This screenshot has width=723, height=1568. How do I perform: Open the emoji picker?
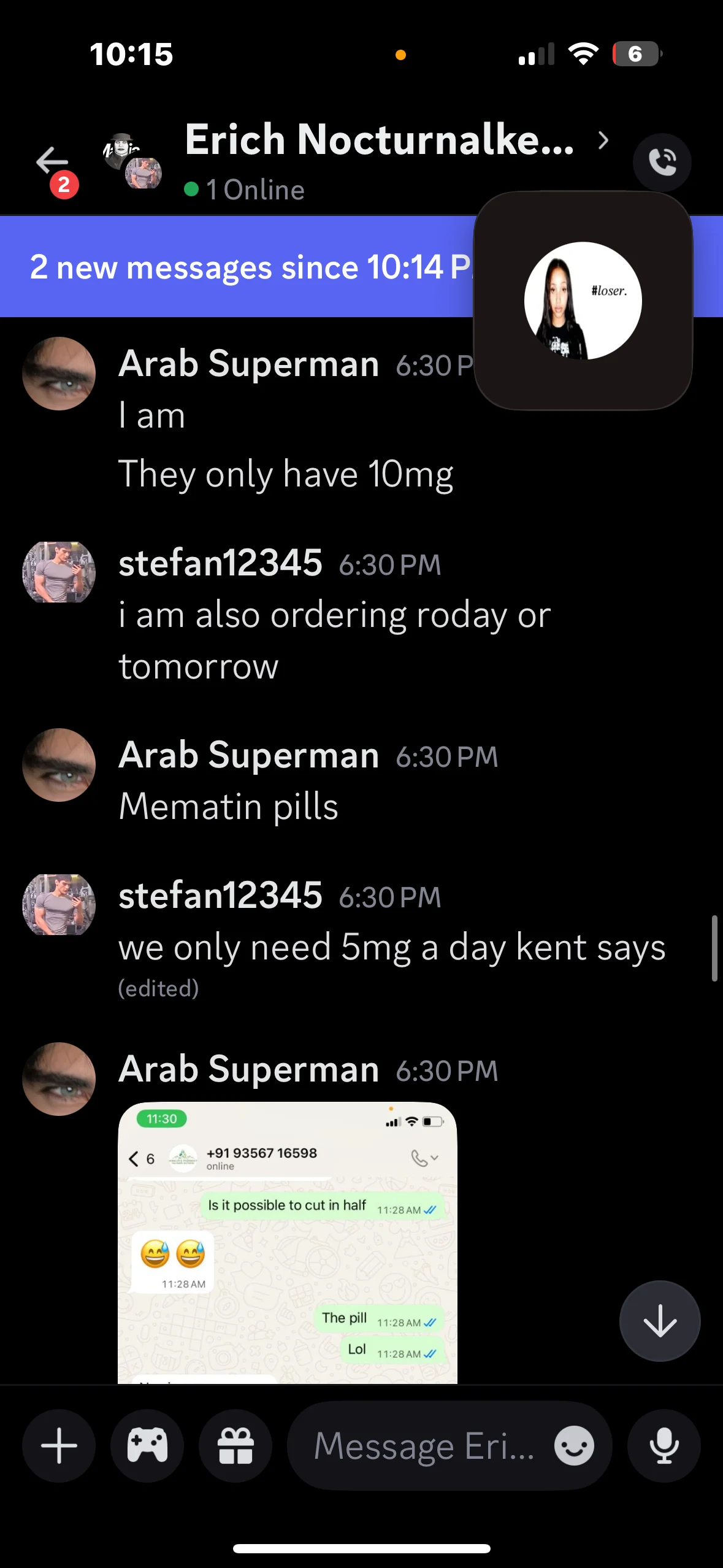tap(574, 1446)
